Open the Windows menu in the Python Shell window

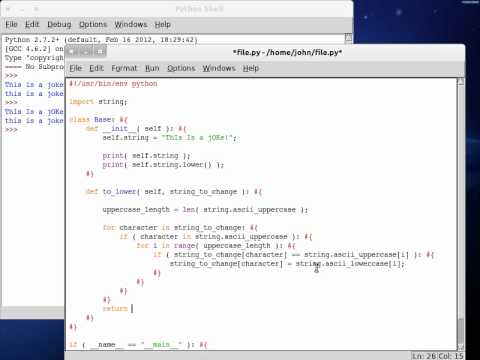point(131,25)
